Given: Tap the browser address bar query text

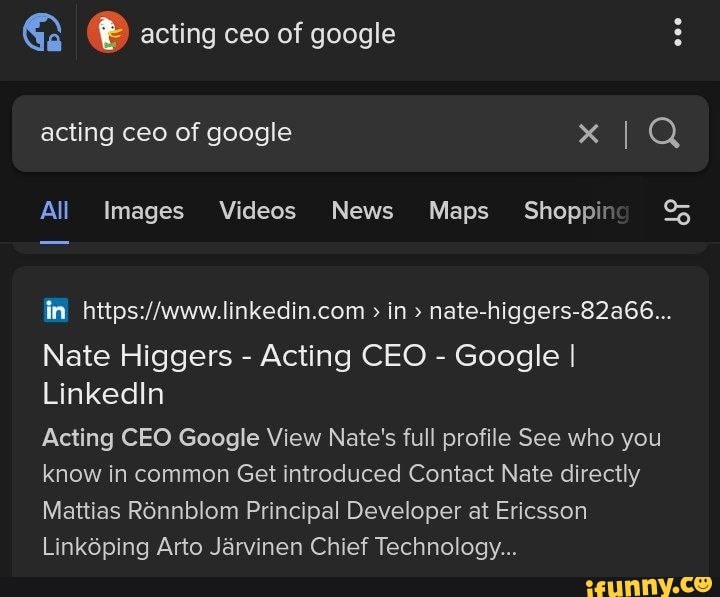Looking at the screenshot, I should coord(268,34).
